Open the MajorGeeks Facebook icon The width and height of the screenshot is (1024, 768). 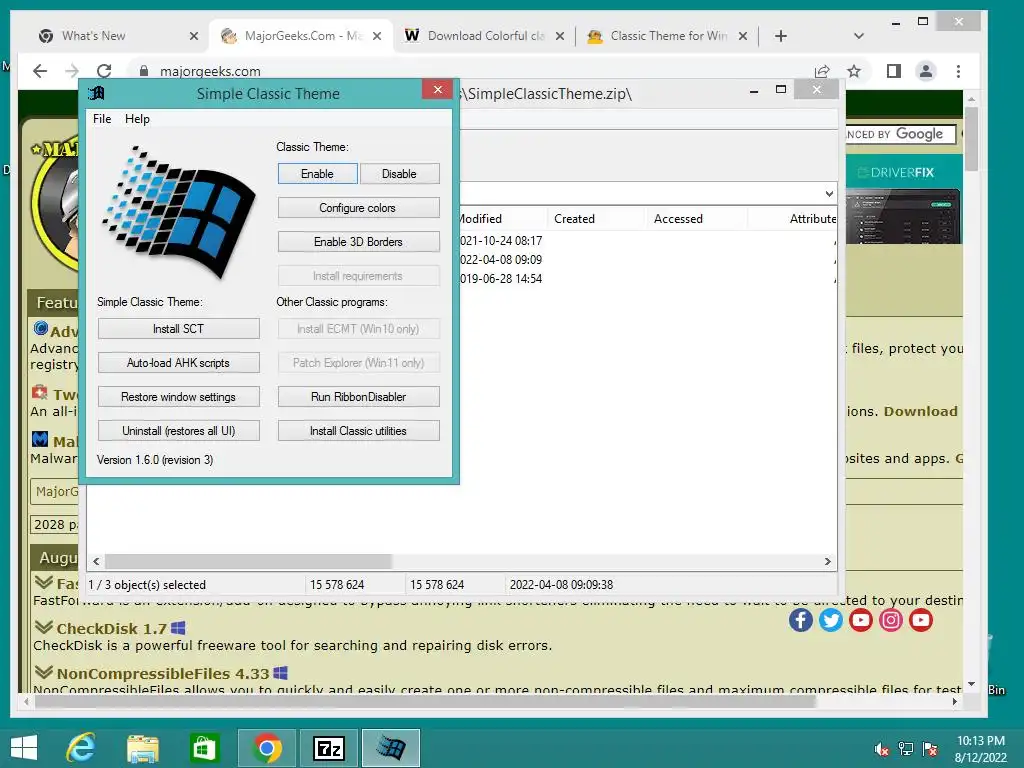click(801, 620)
